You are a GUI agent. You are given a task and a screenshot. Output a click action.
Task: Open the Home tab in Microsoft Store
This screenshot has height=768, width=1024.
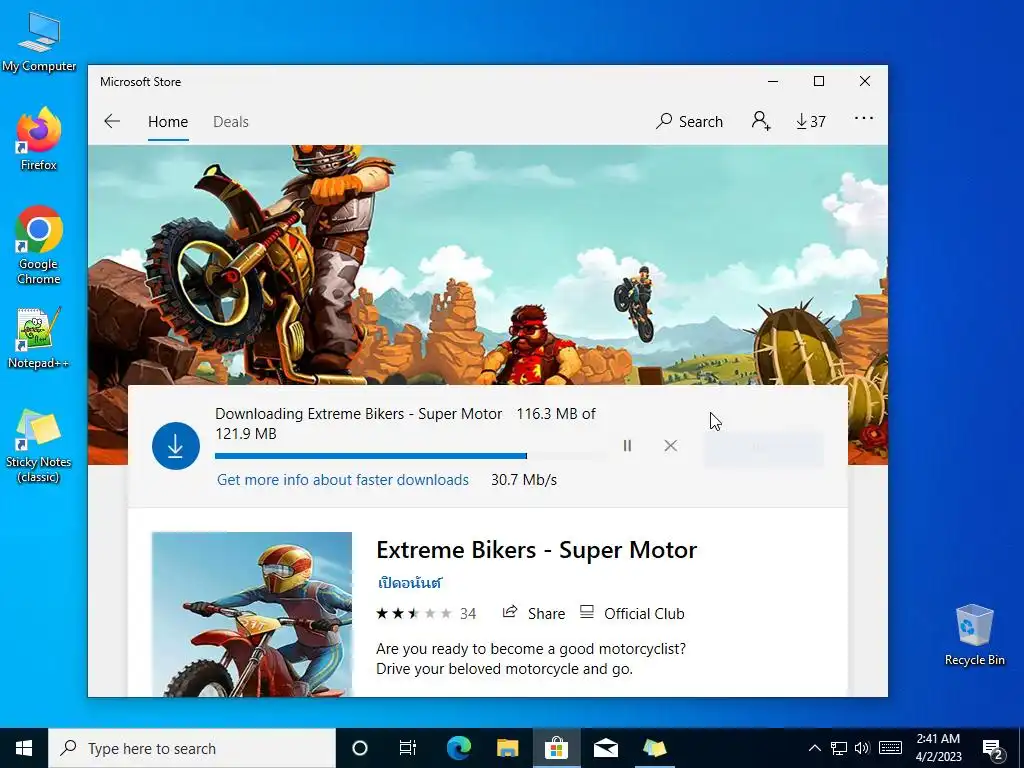pos(168,121)
